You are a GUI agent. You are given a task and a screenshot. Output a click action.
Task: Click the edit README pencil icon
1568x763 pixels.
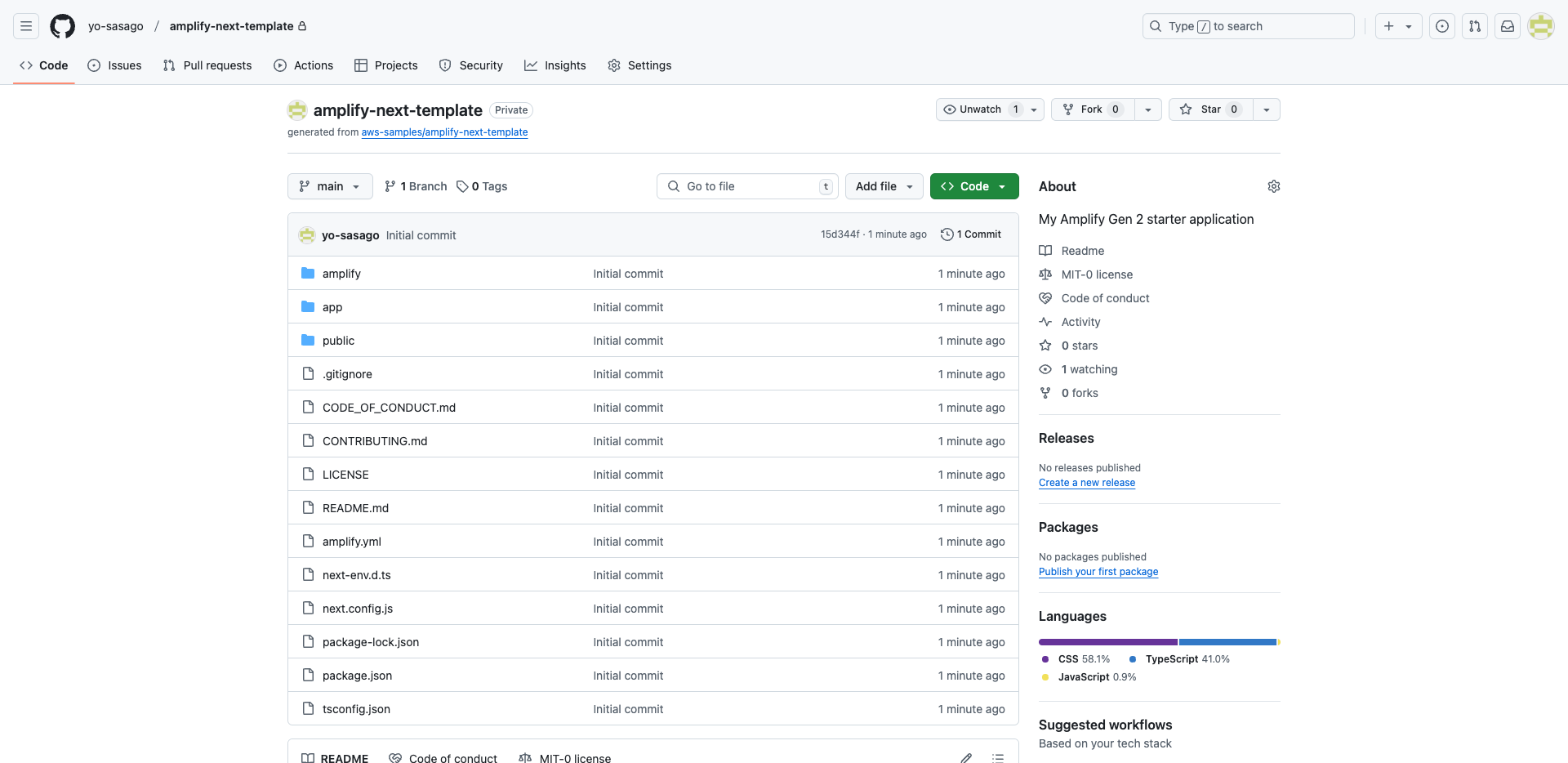pos(966,758)
